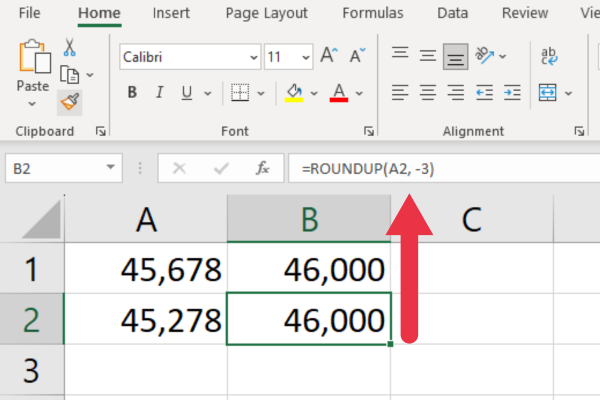Expand font color dropdown arrow
600x400 pixels.
(x=359, y=93)
